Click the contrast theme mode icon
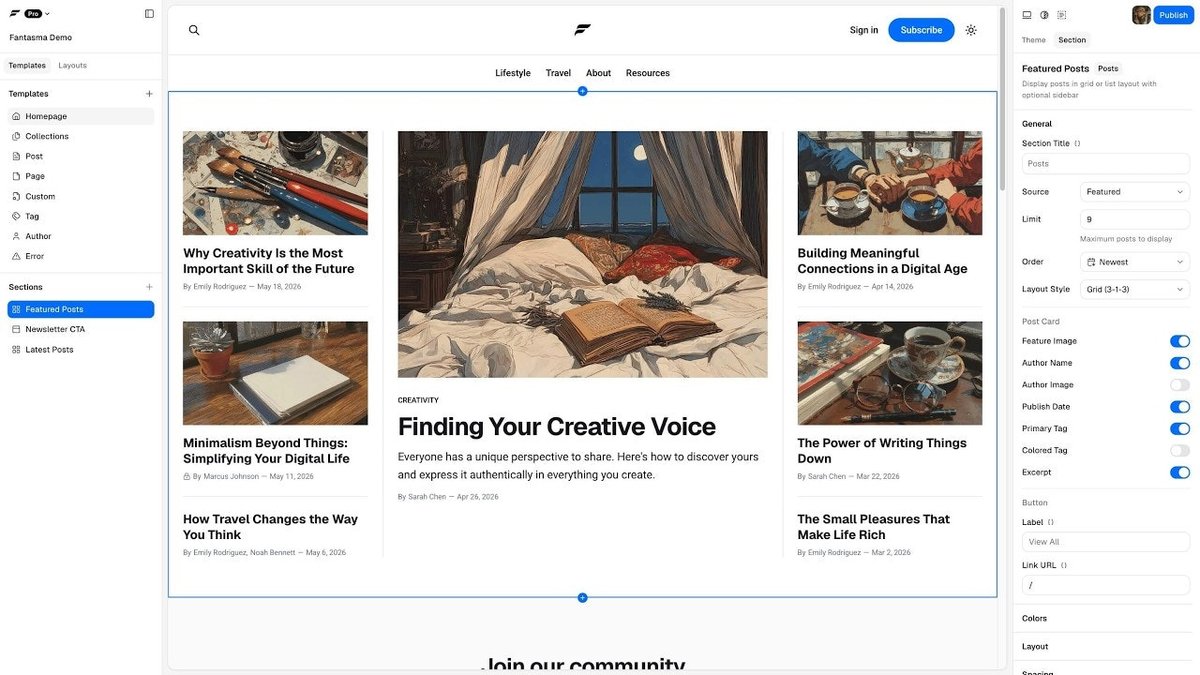 coord(1044,15)
